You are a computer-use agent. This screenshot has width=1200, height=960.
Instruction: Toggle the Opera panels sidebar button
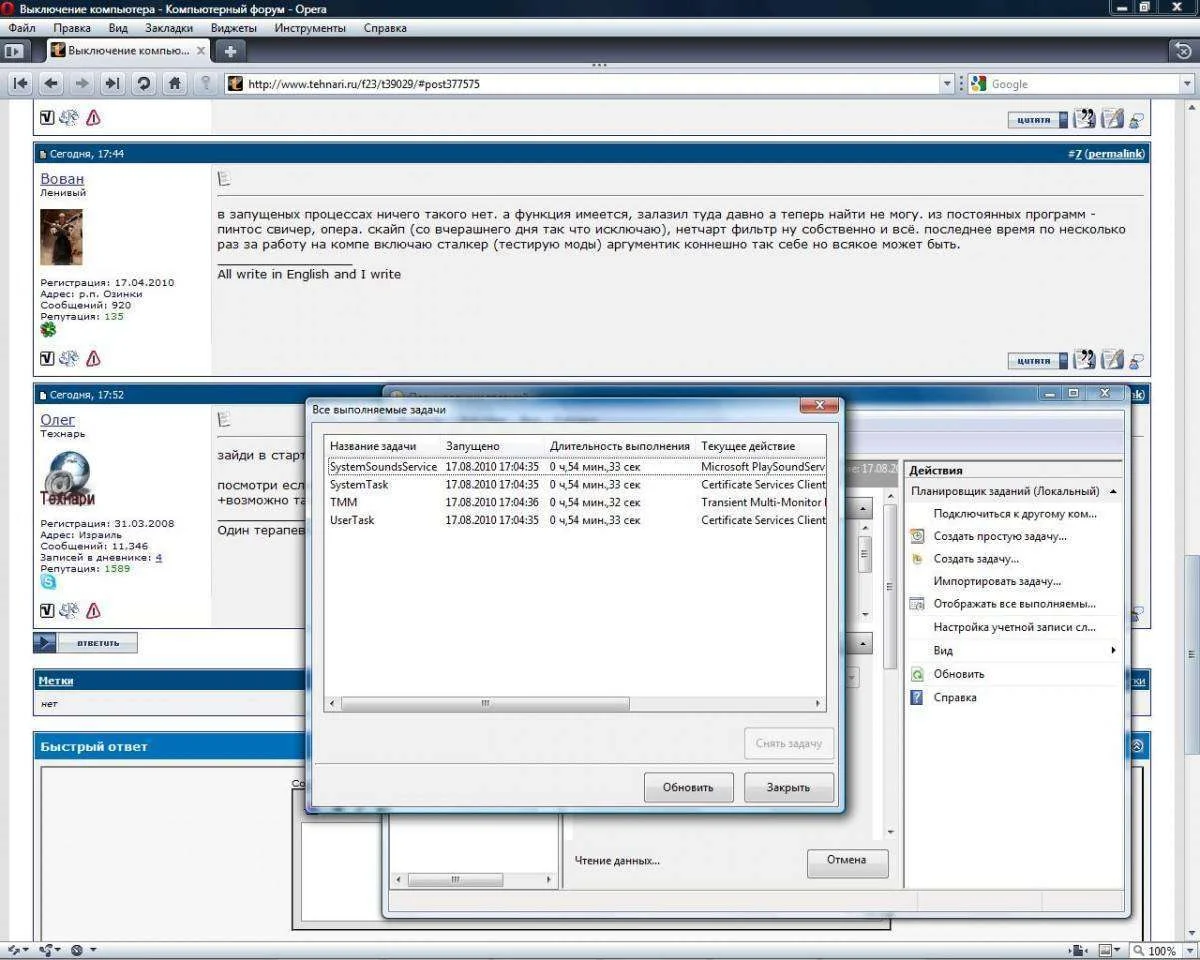[14, 50]
